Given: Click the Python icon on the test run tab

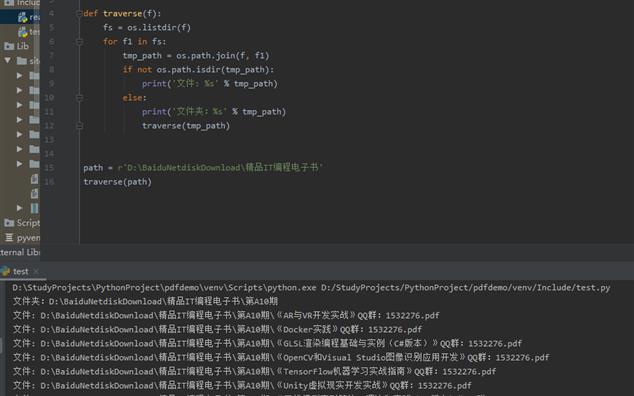Looking at the screenshot, I should 5,271.
